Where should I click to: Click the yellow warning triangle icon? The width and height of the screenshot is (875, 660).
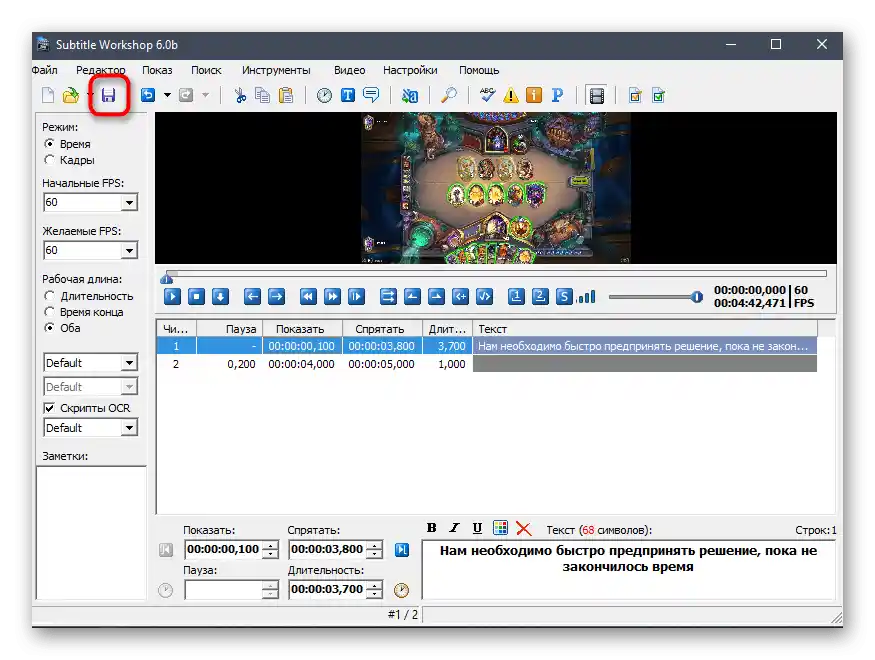click(x=511, y=96)
